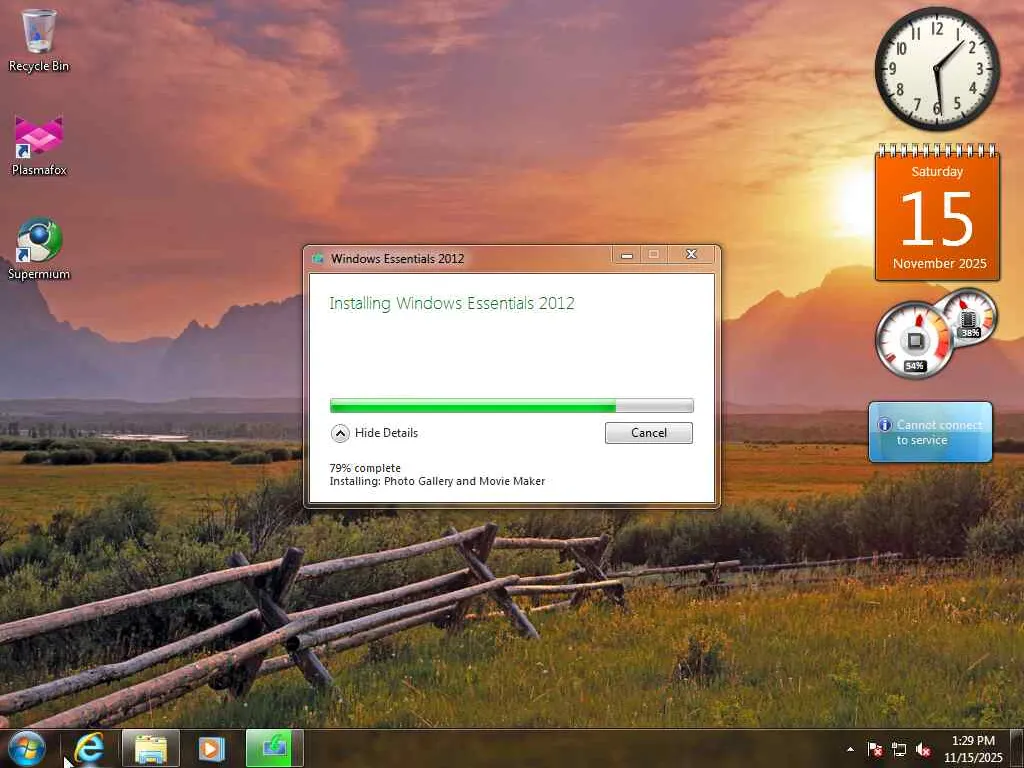Click the analog clock gadget
This screenshot has height=768, width=1024.
[937, 69]
